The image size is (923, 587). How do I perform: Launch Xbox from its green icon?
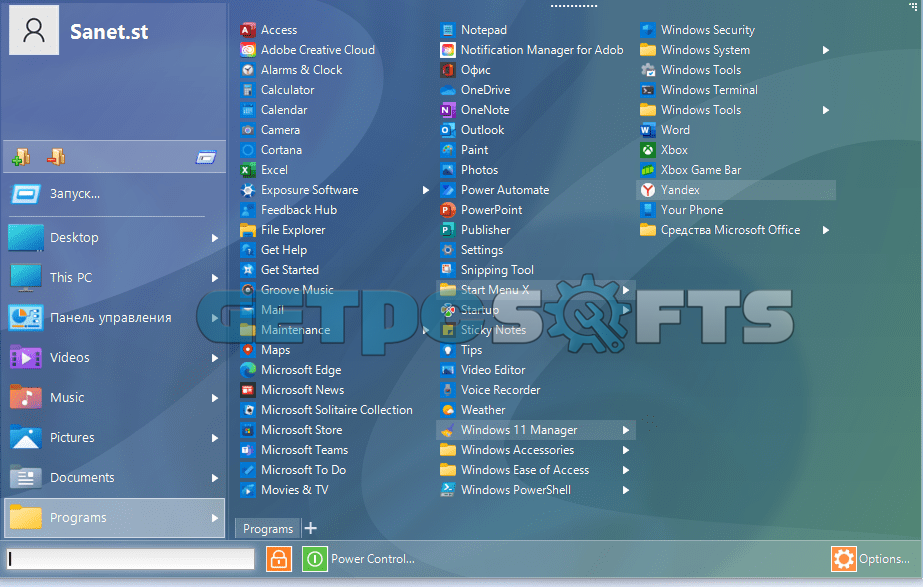pyautogui.click(x=648, y=150)
